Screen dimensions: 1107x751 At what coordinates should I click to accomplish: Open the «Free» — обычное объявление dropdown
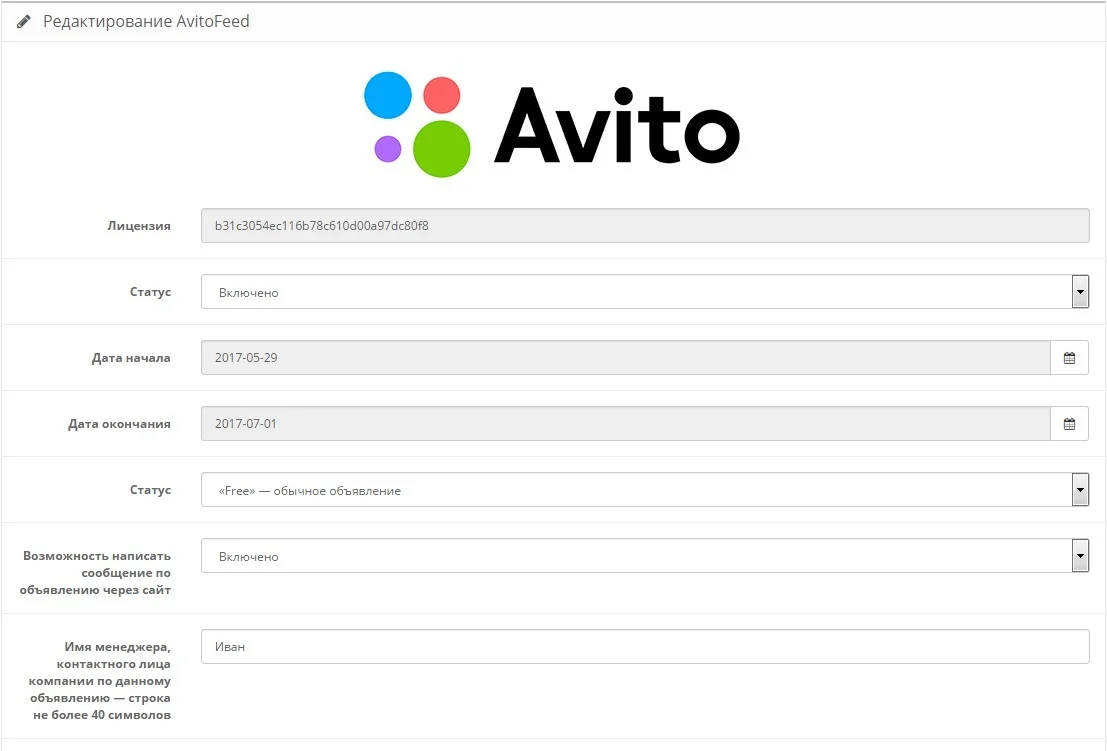click(x=645, y=490)
